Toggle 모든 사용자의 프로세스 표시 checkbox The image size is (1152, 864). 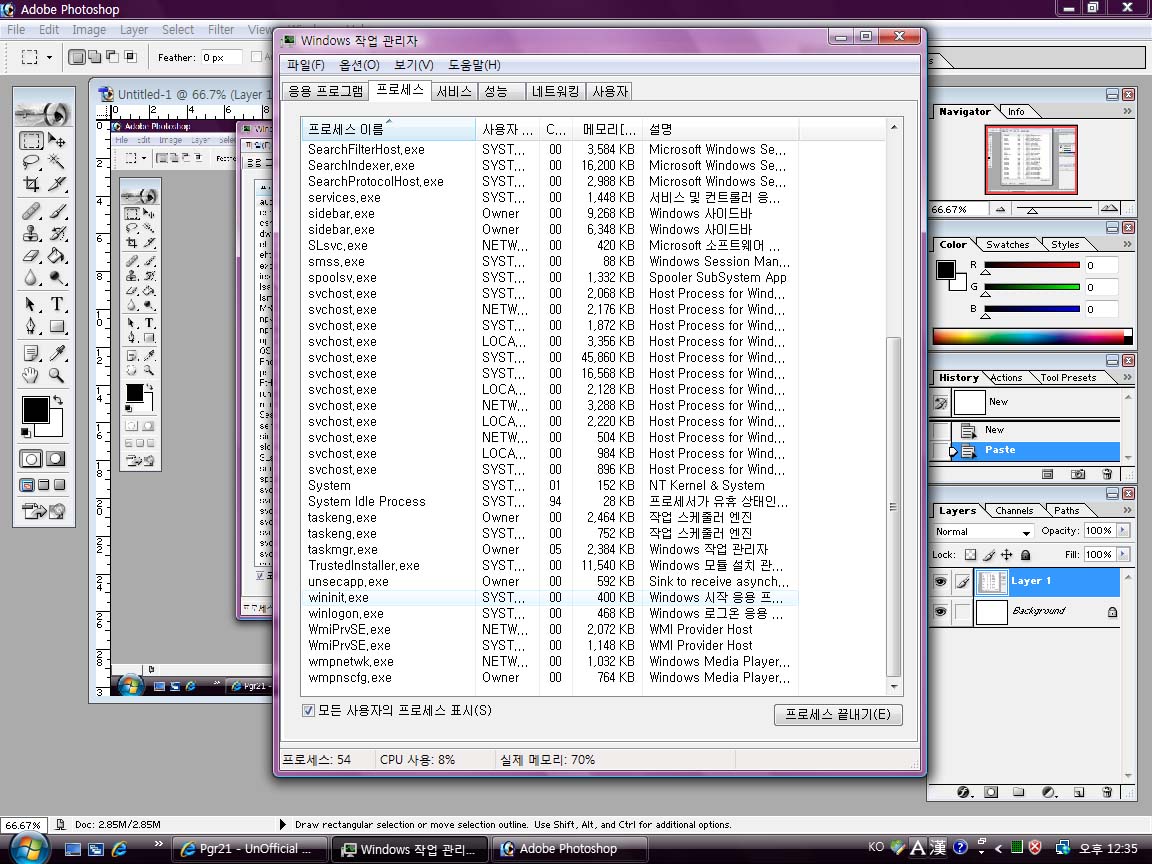pyautogui.click(x=309, y=710)
